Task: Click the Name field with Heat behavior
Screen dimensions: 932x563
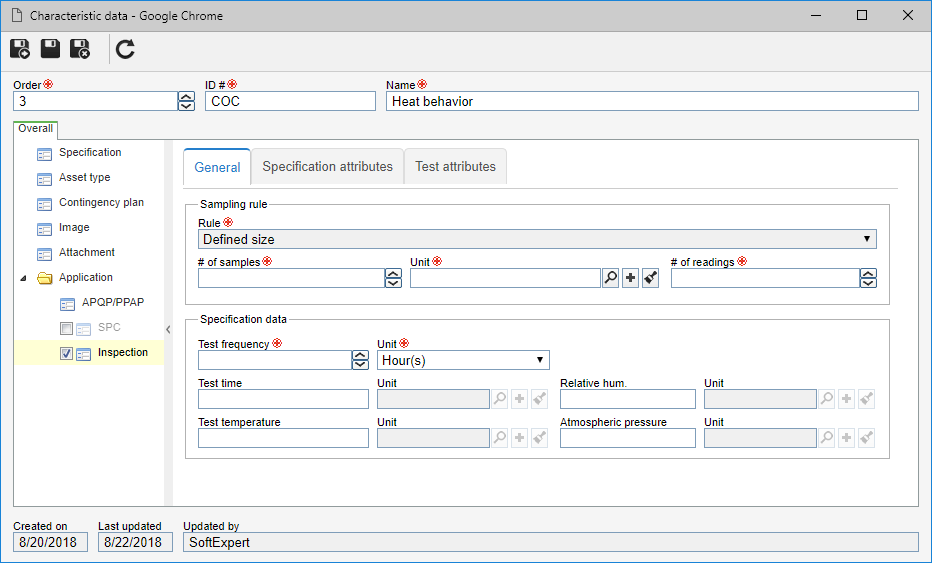Action: (652, 101)
